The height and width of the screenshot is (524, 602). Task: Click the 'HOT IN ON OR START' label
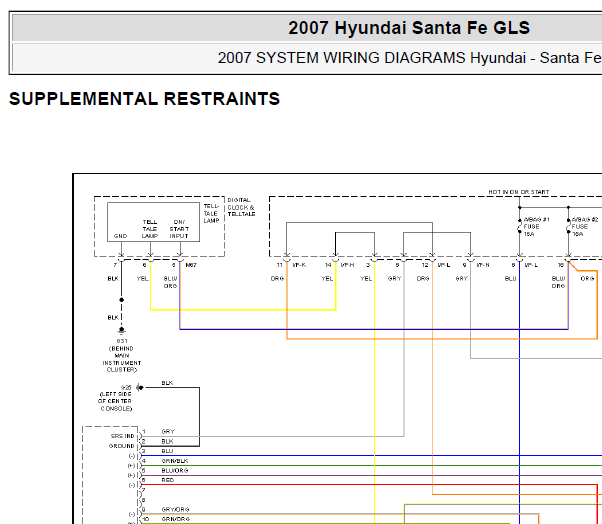tap(519, 192)
